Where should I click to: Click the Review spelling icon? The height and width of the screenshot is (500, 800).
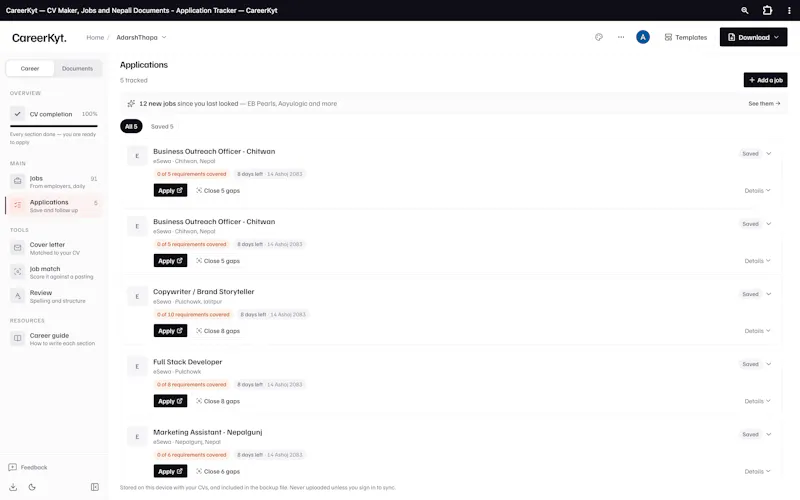pyautogui.click(x=17, y=296)
